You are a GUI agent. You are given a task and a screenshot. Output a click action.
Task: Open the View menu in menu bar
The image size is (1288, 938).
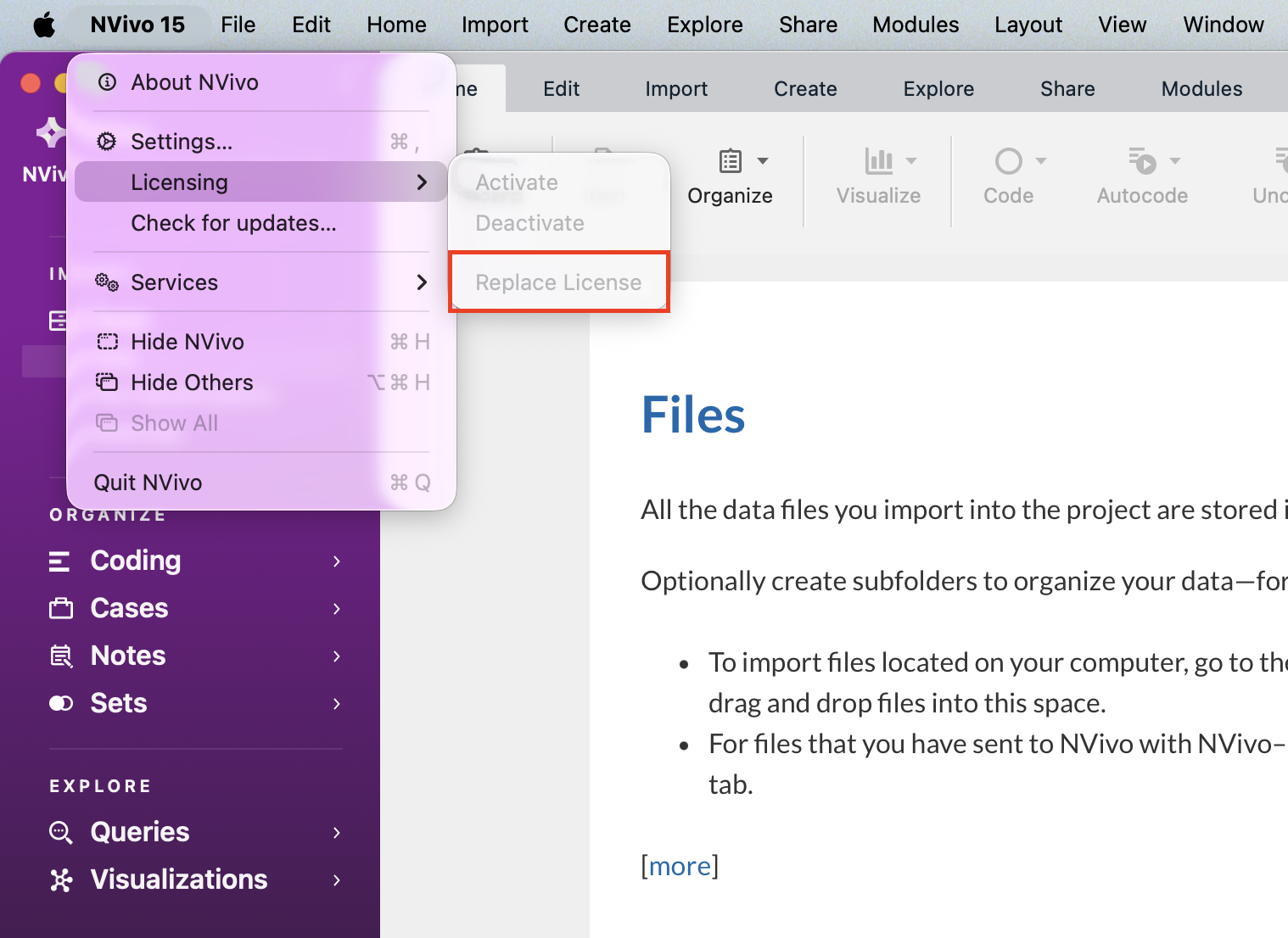click(x=1122, y=25)
